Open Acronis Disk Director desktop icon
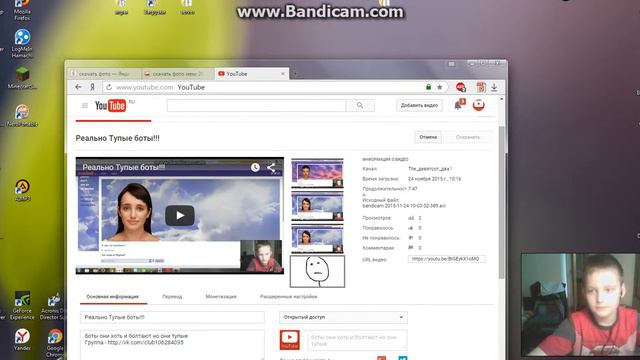Viewport: 640px width, 360px height. (53, 306)
